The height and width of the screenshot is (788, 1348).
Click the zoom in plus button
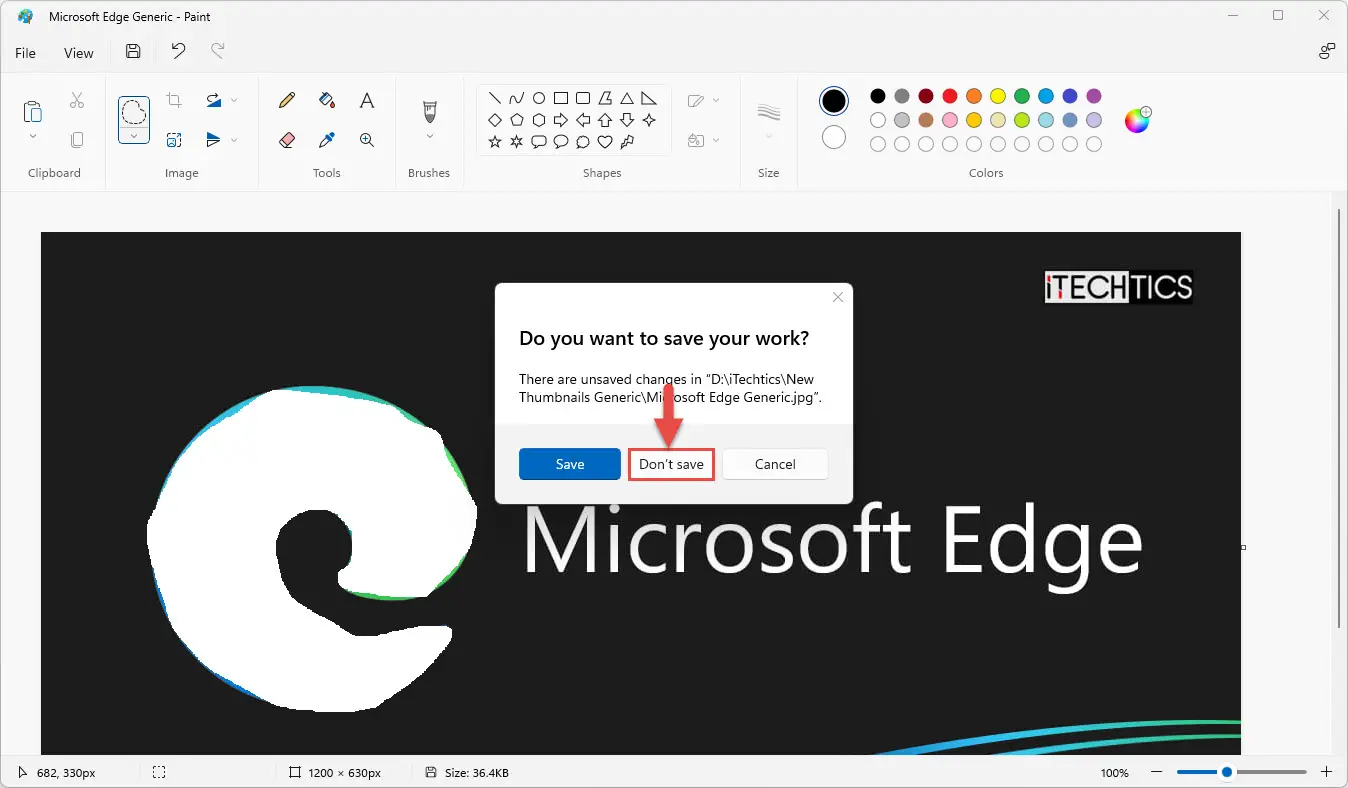coord(1327,772)
